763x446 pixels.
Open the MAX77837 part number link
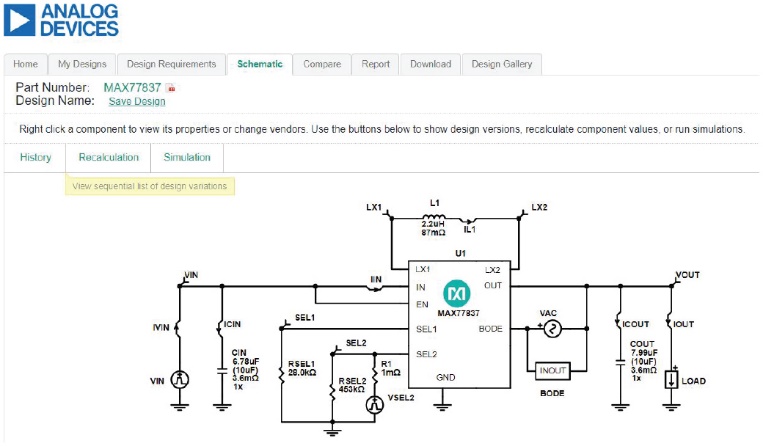[x=132, y=88]
